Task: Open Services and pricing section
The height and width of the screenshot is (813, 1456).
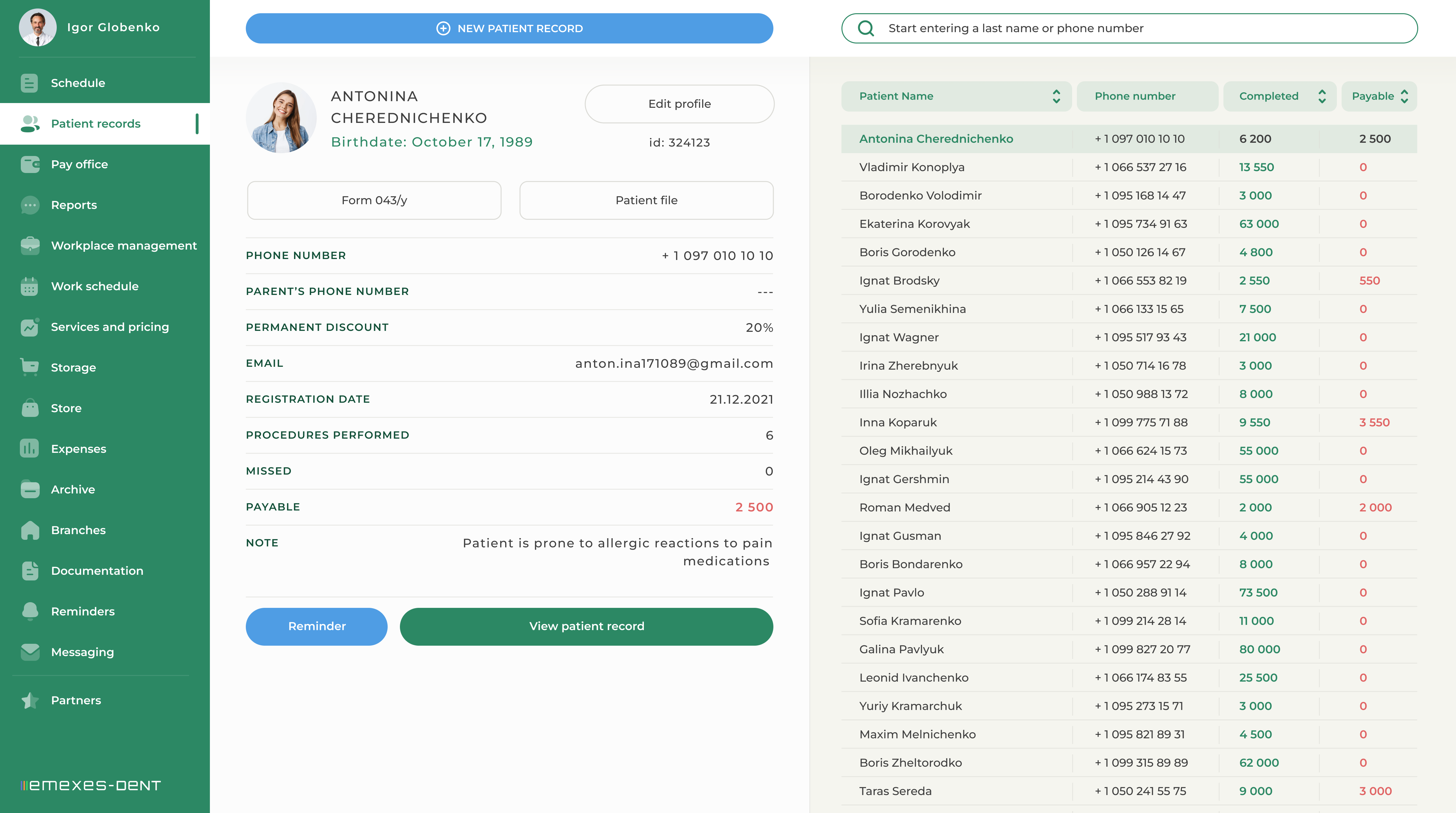Action: (110, 327)
